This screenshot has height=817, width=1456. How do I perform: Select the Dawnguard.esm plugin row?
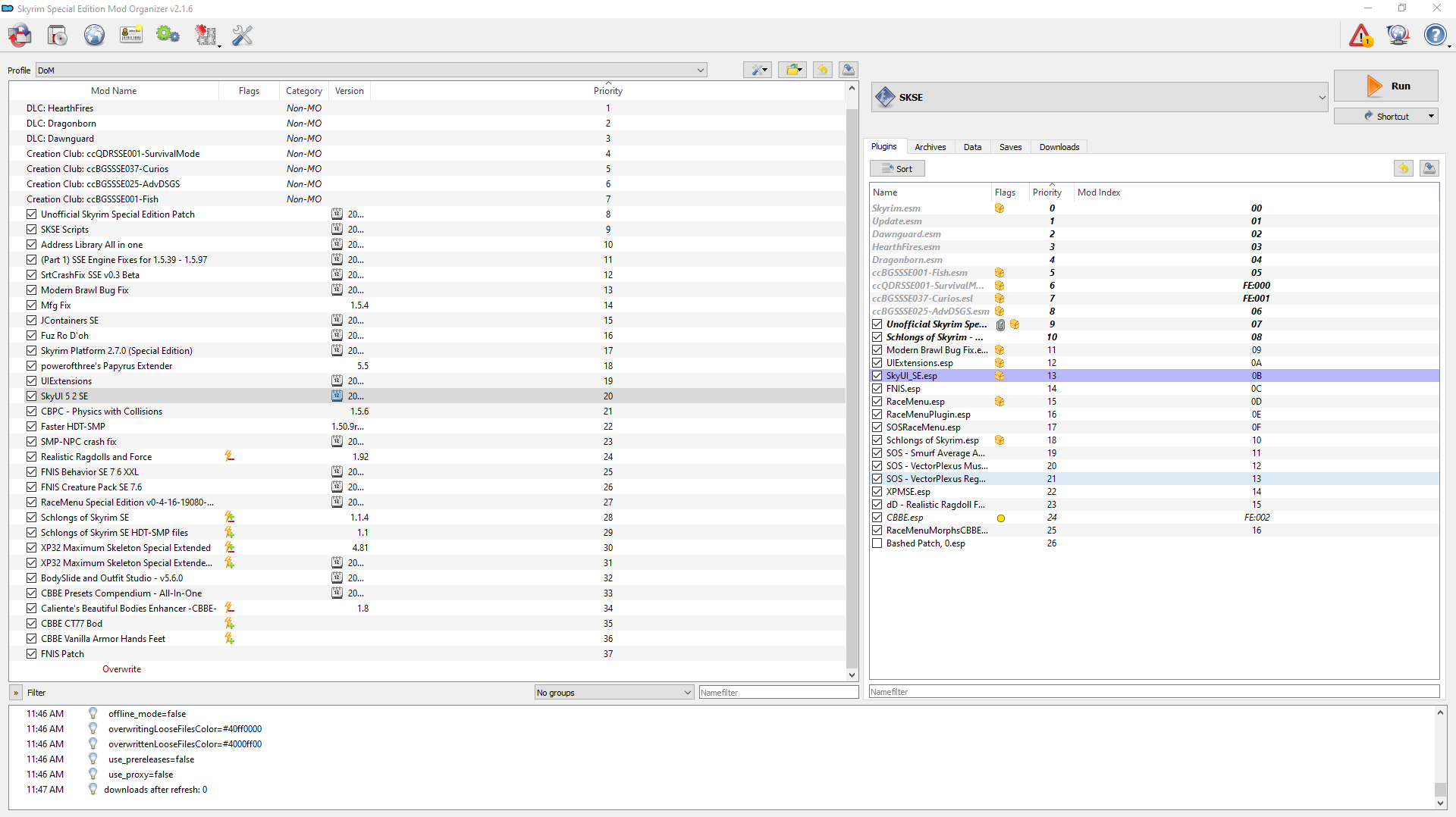pyautogui.click(x=1154, y=234)
